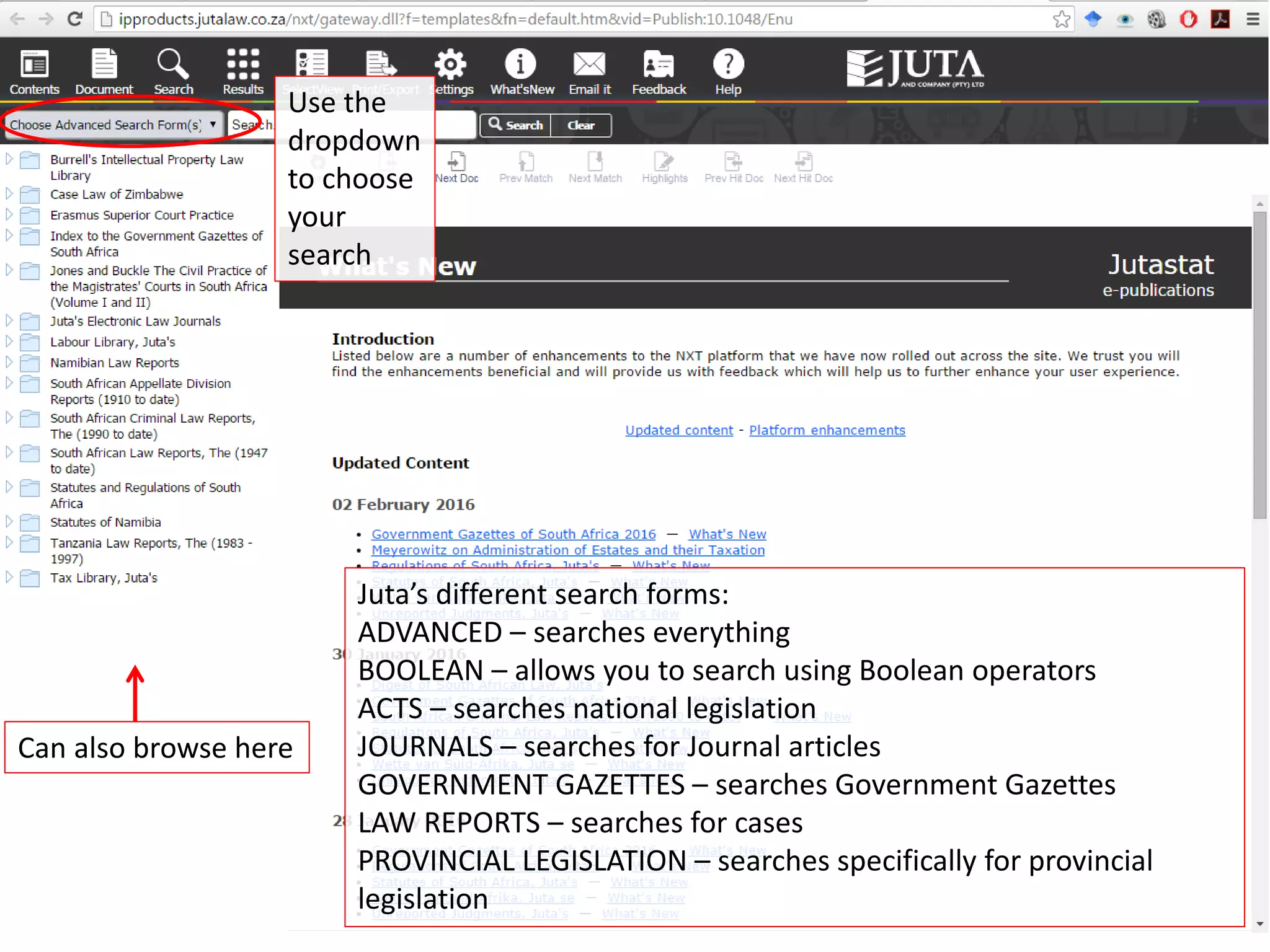Open What's New link beside Government Gazettes
The image size is (1270, 952).
coord(727,534)
